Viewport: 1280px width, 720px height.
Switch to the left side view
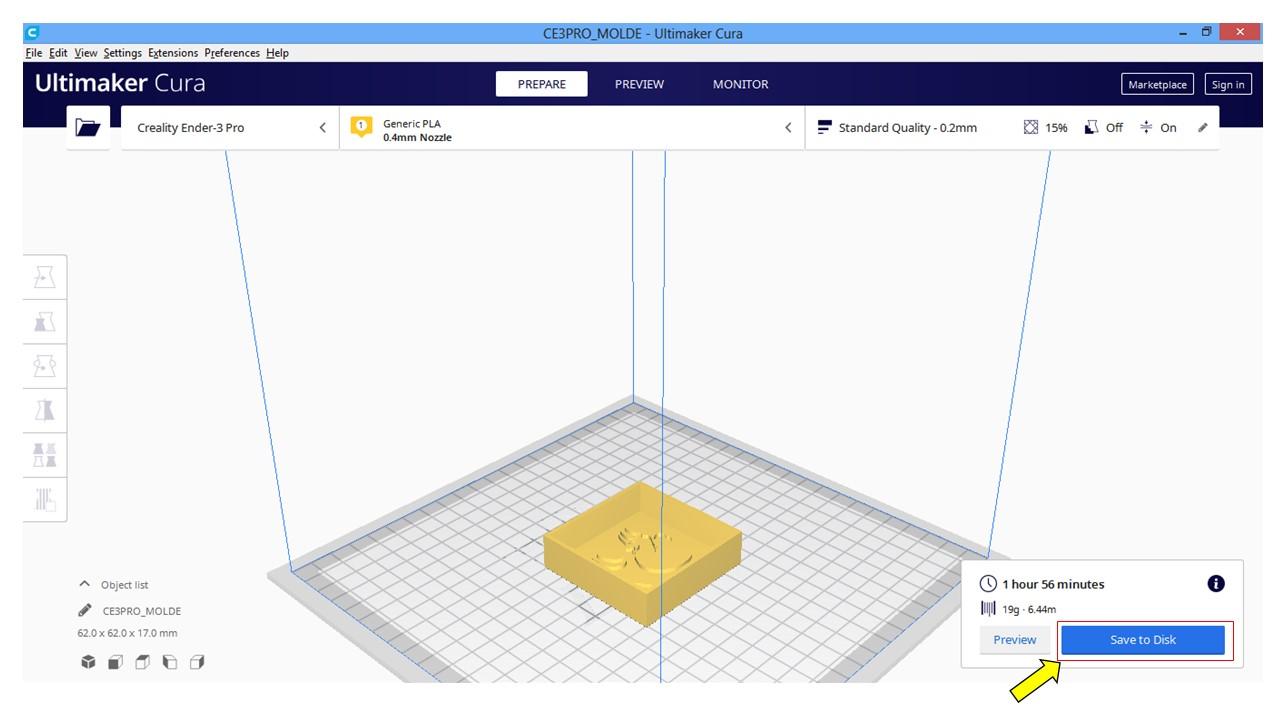[x=169, y=662]
